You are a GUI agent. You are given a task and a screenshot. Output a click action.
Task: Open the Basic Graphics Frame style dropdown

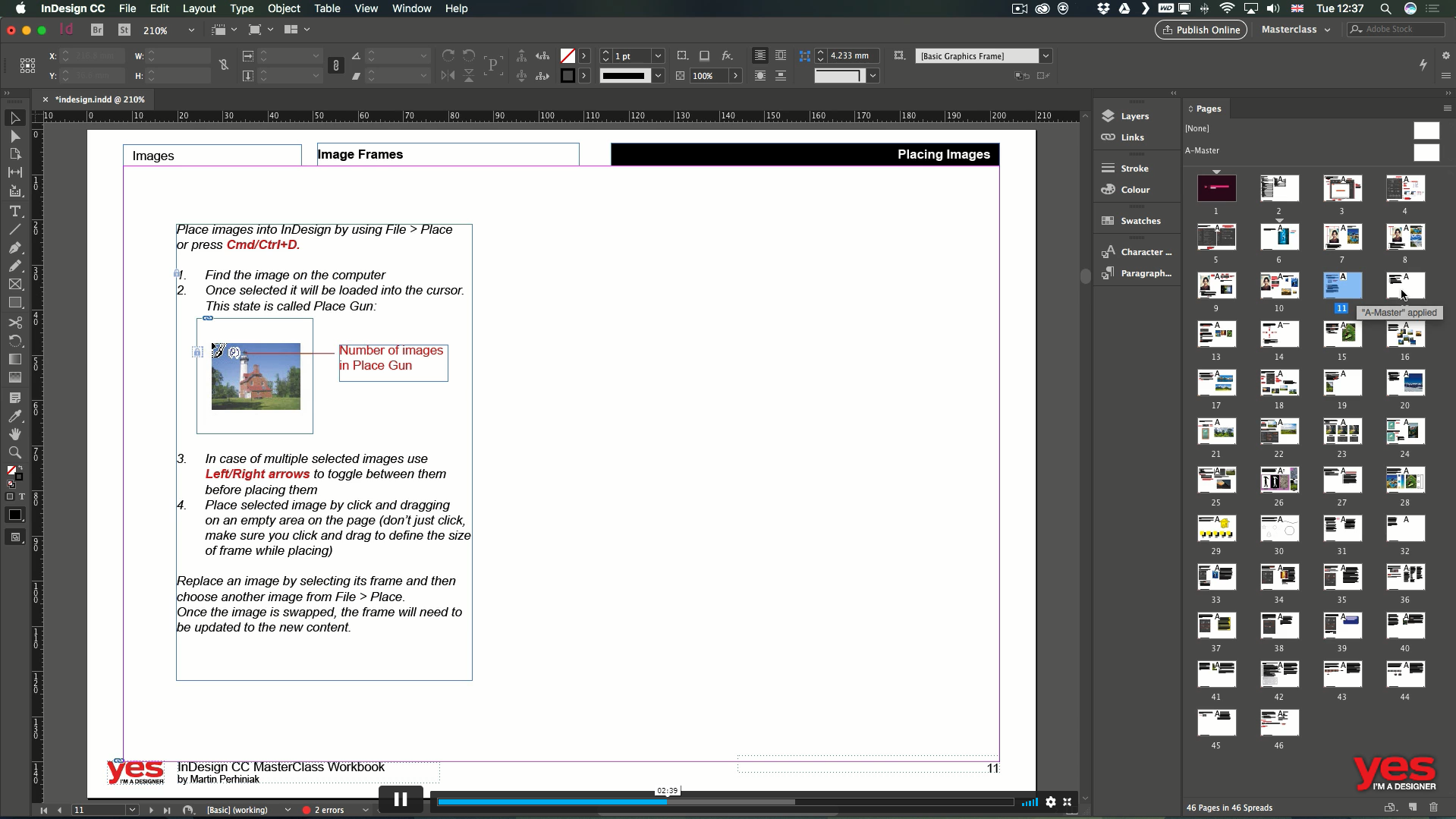pyautogui.click(x=1046, y=55)
